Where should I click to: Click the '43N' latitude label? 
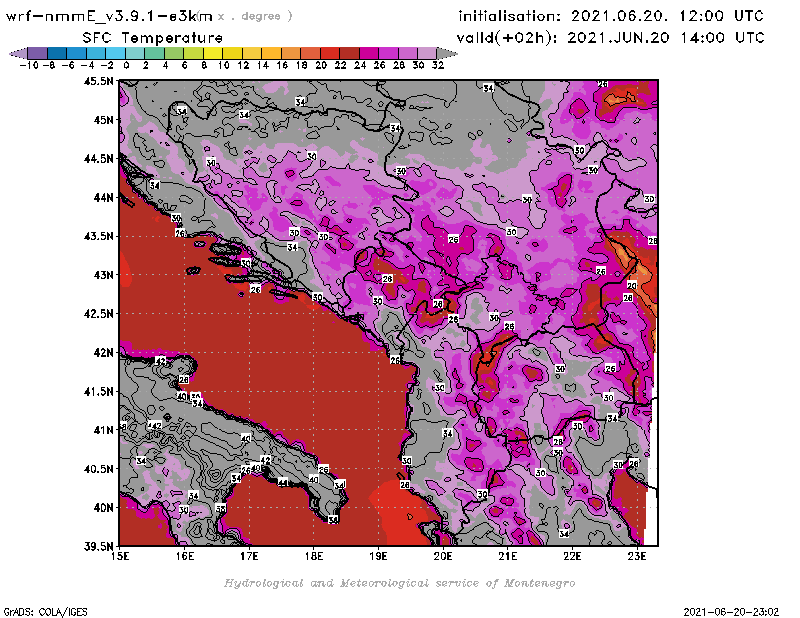point(104,275)
